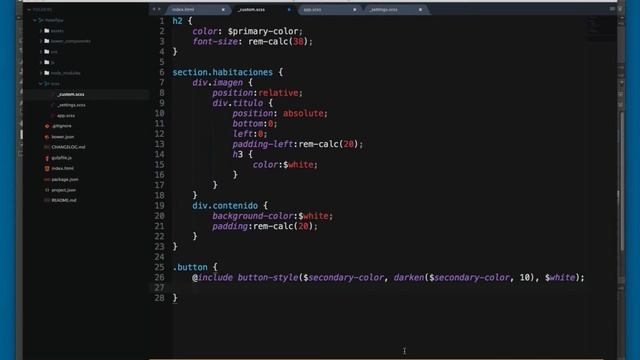
Task: Click the js folder icon
Action: pos(47,62)
